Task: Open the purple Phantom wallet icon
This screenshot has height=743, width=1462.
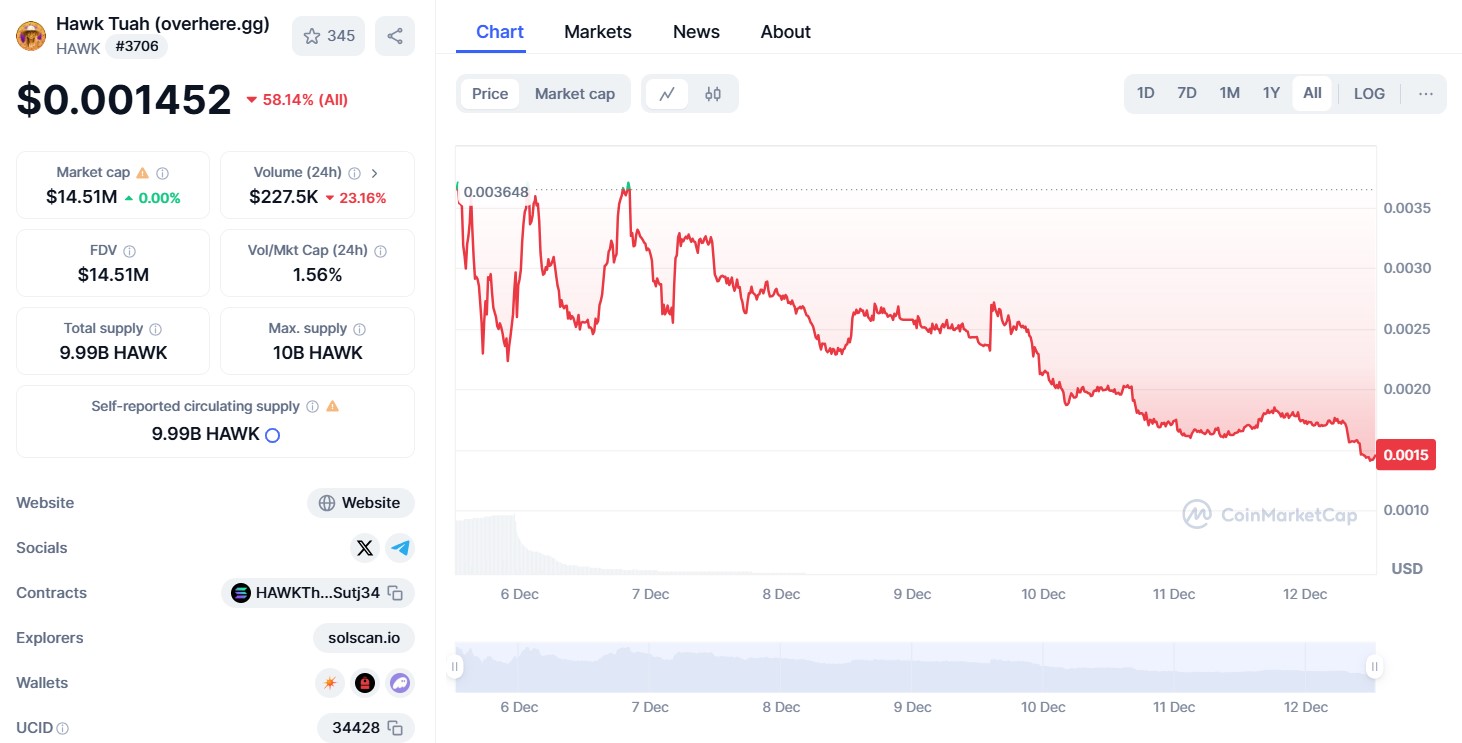Action: pyautogui.click(x=400, y=683)
